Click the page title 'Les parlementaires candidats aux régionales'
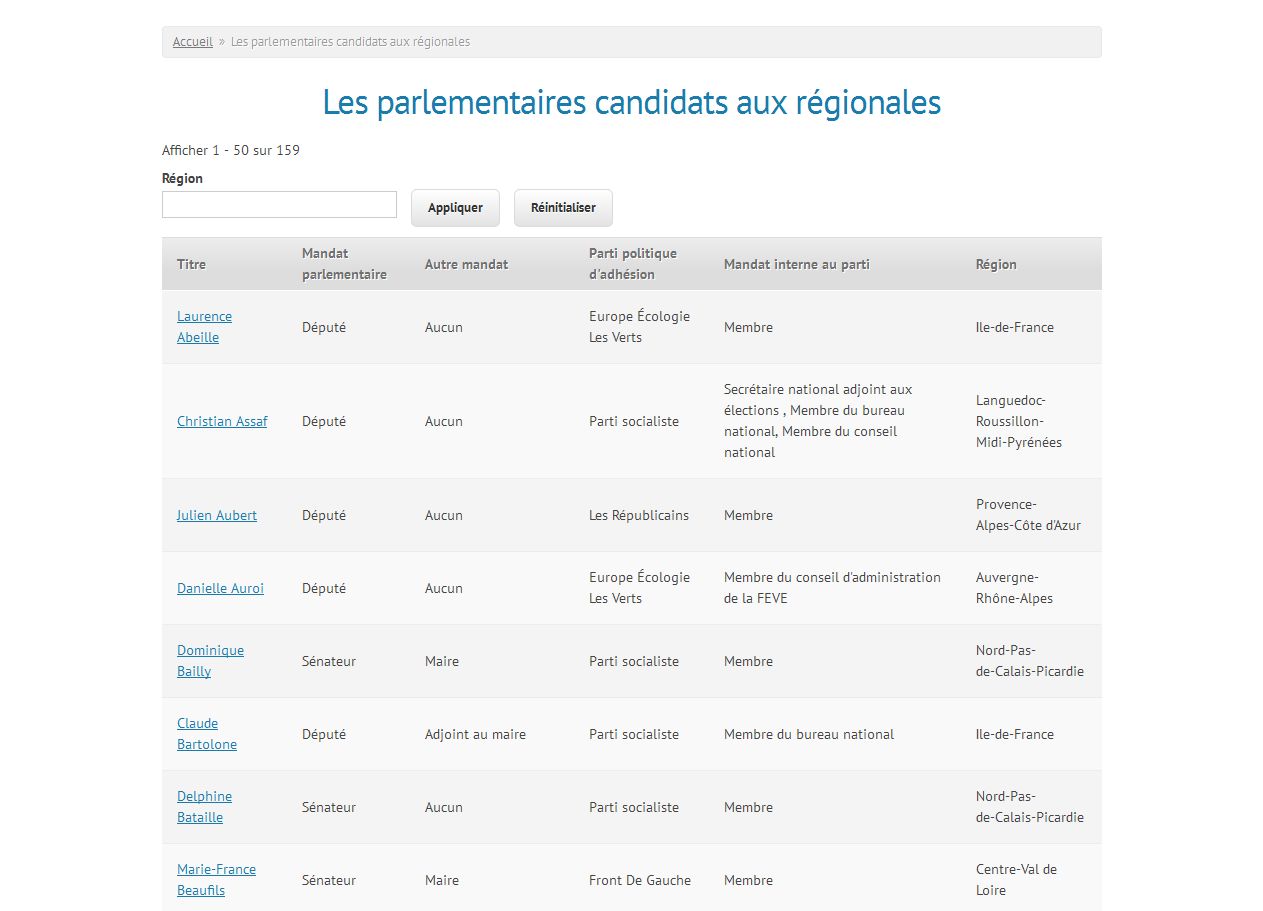The height and width of the screenshot is (911, 1263). pos(632,102)
